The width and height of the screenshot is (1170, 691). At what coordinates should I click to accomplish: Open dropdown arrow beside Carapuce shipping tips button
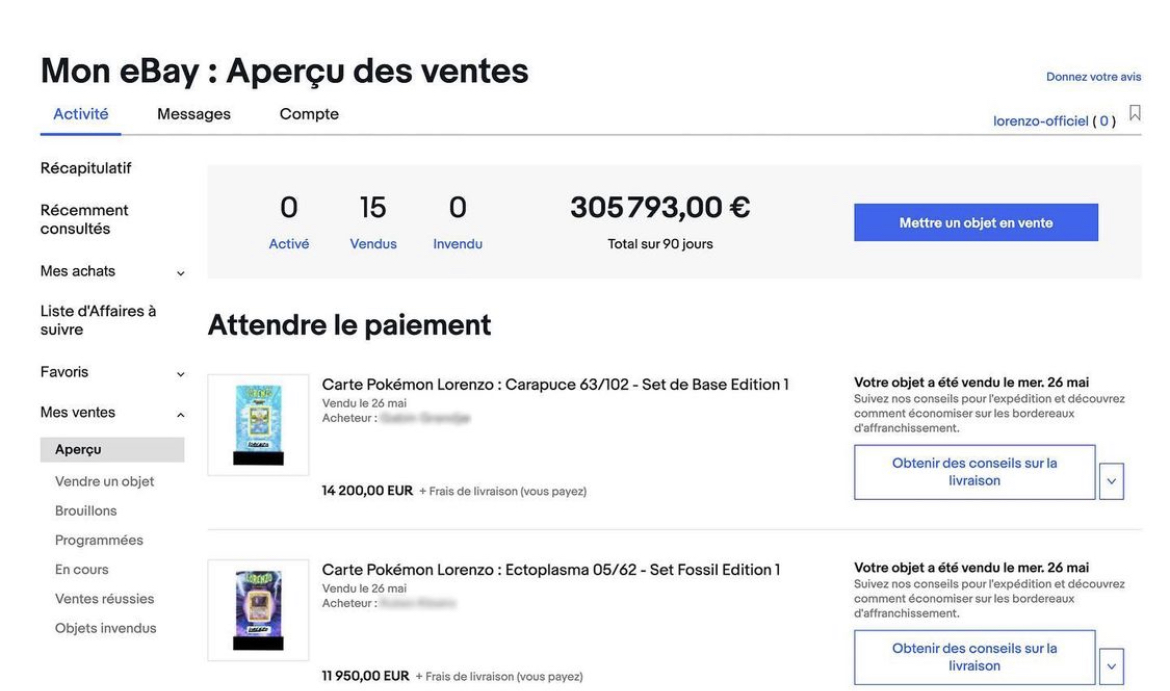pos(1111,481)
